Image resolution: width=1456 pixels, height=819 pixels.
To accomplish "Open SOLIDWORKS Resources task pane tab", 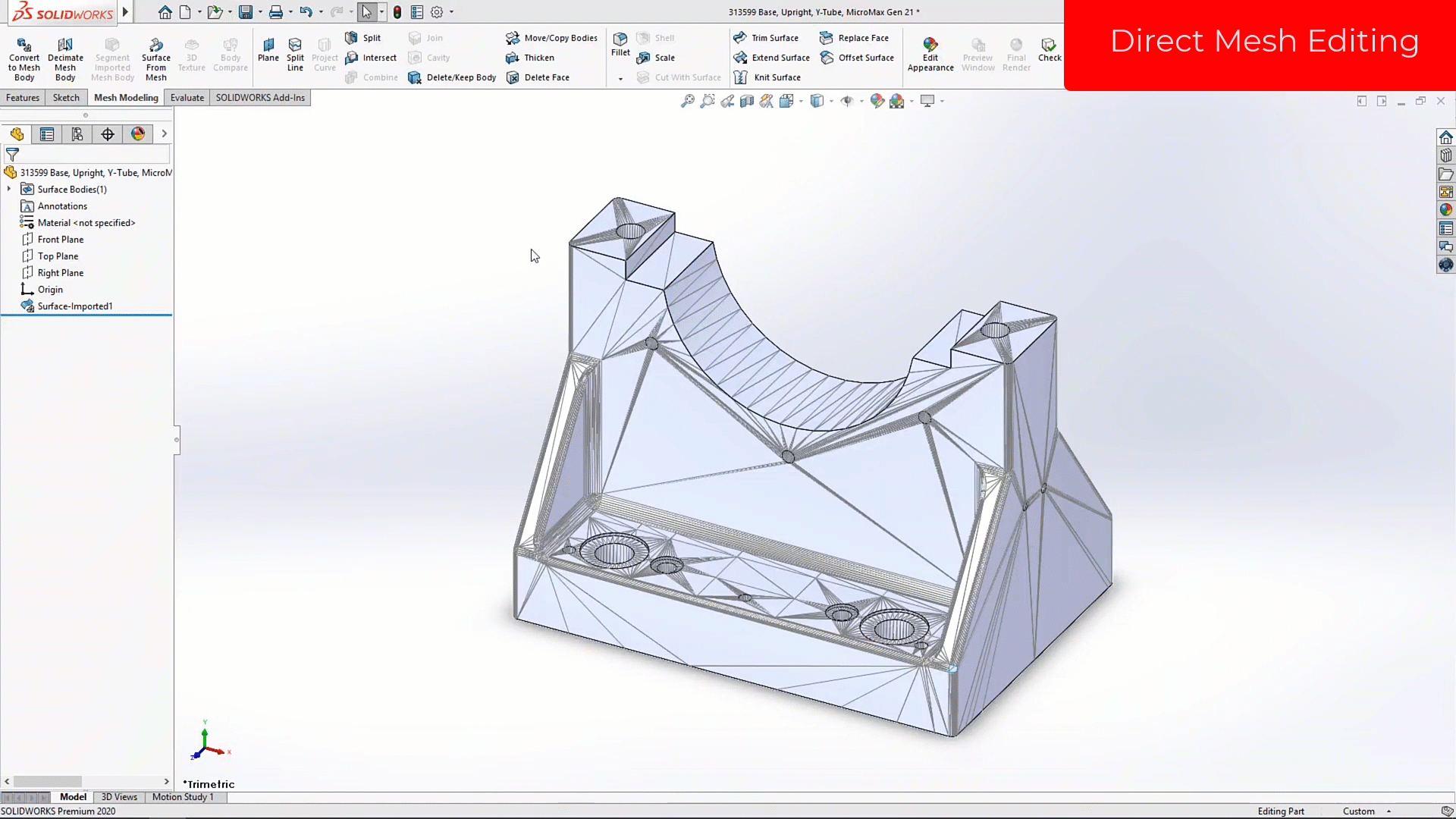I will (x=1446, y=137).
